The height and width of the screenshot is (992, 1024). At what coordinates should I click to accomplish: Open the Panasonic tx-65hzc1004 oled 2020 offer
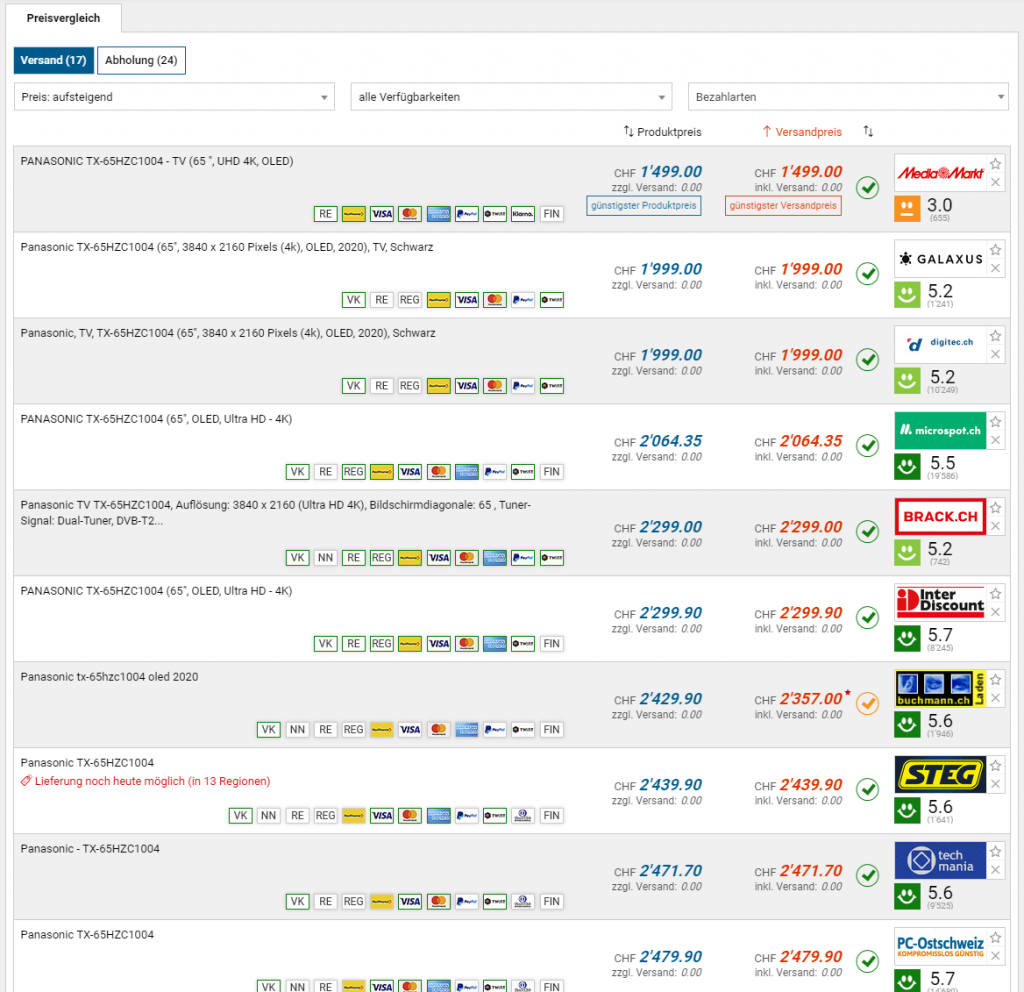(x=109, y=677)
